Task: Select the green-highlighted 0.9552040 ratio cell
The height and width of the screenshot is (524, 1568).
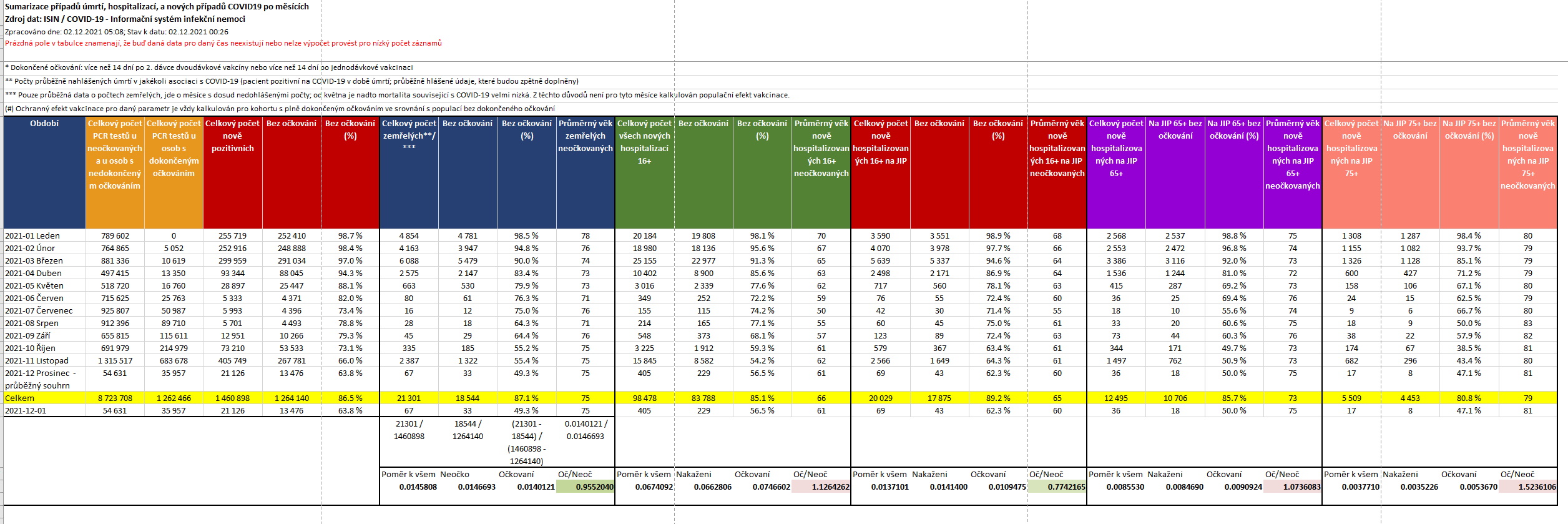Action: [x=586, y=487]
